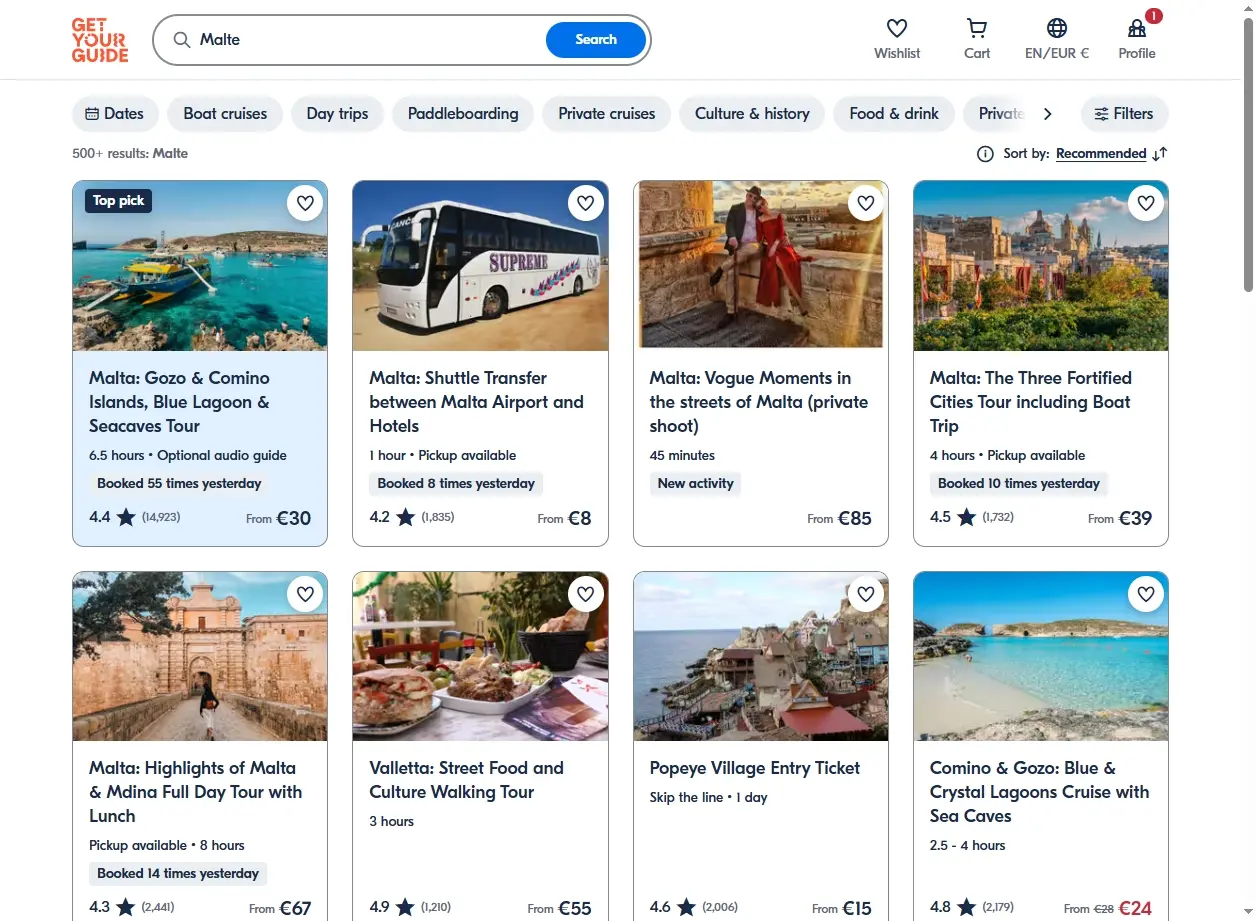Add Blue & Crystal Lagoons Cruise to wishlist
This screenshot has width=1256, height=921.
pyautogui.click(x=1146, y=594)
